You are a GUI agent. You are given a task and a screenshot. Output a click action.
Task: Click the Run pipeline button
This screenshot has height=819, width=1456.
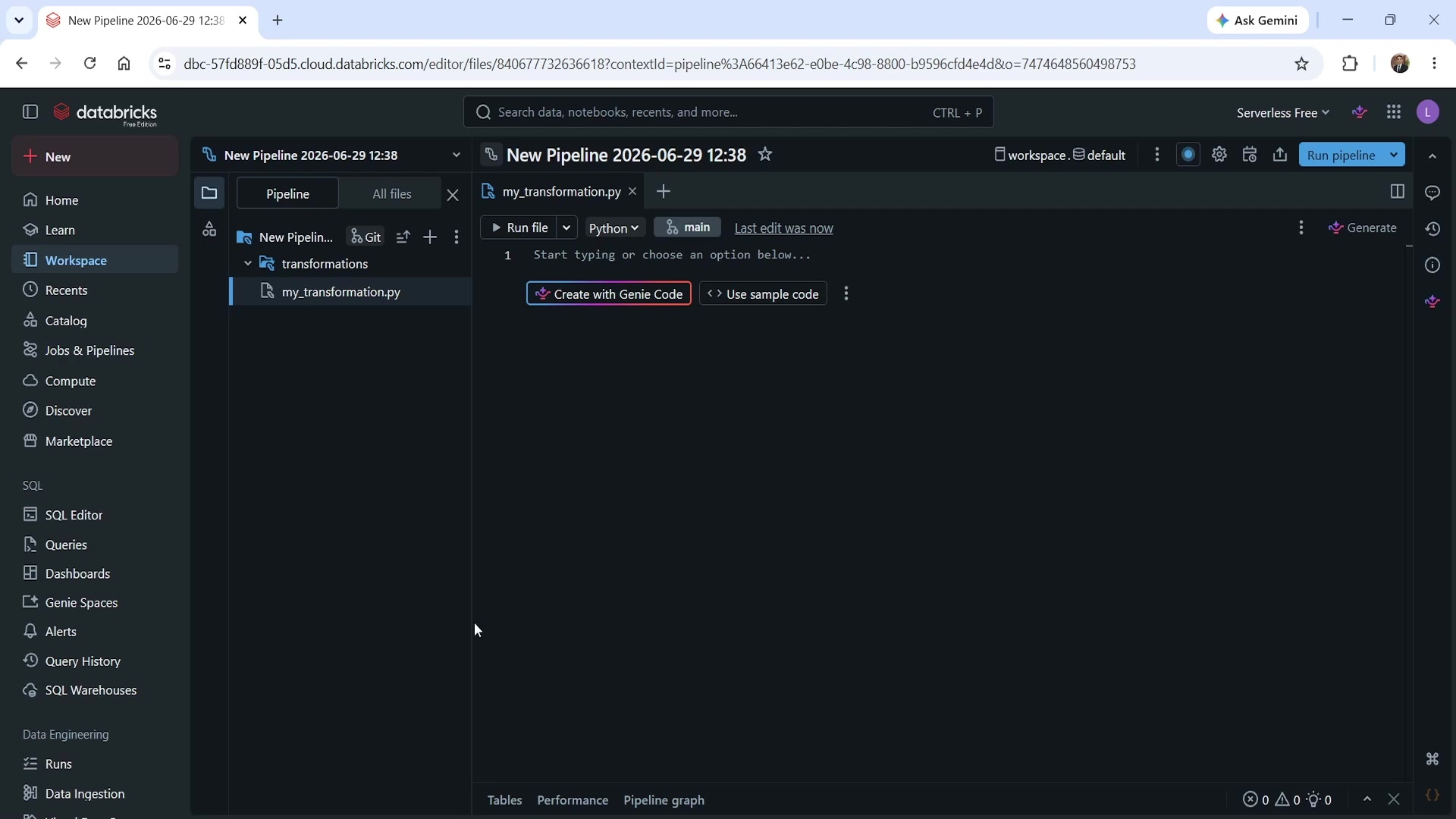(x=1341, y=155)
